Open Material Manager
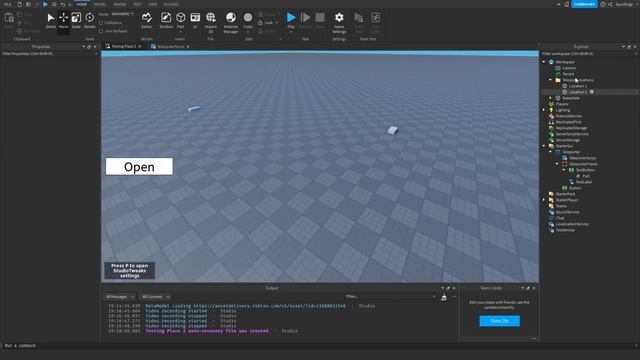This screenshot has width=640, height=360. click(x=231, y=22)
